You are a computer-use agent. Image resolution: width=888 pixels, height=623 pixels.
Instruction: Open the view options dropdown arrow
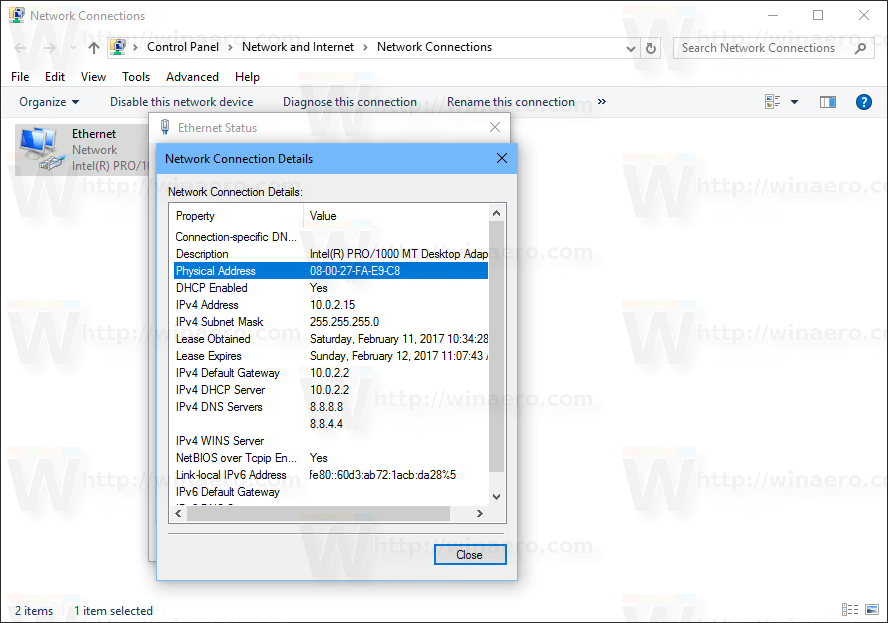(795, 102)
